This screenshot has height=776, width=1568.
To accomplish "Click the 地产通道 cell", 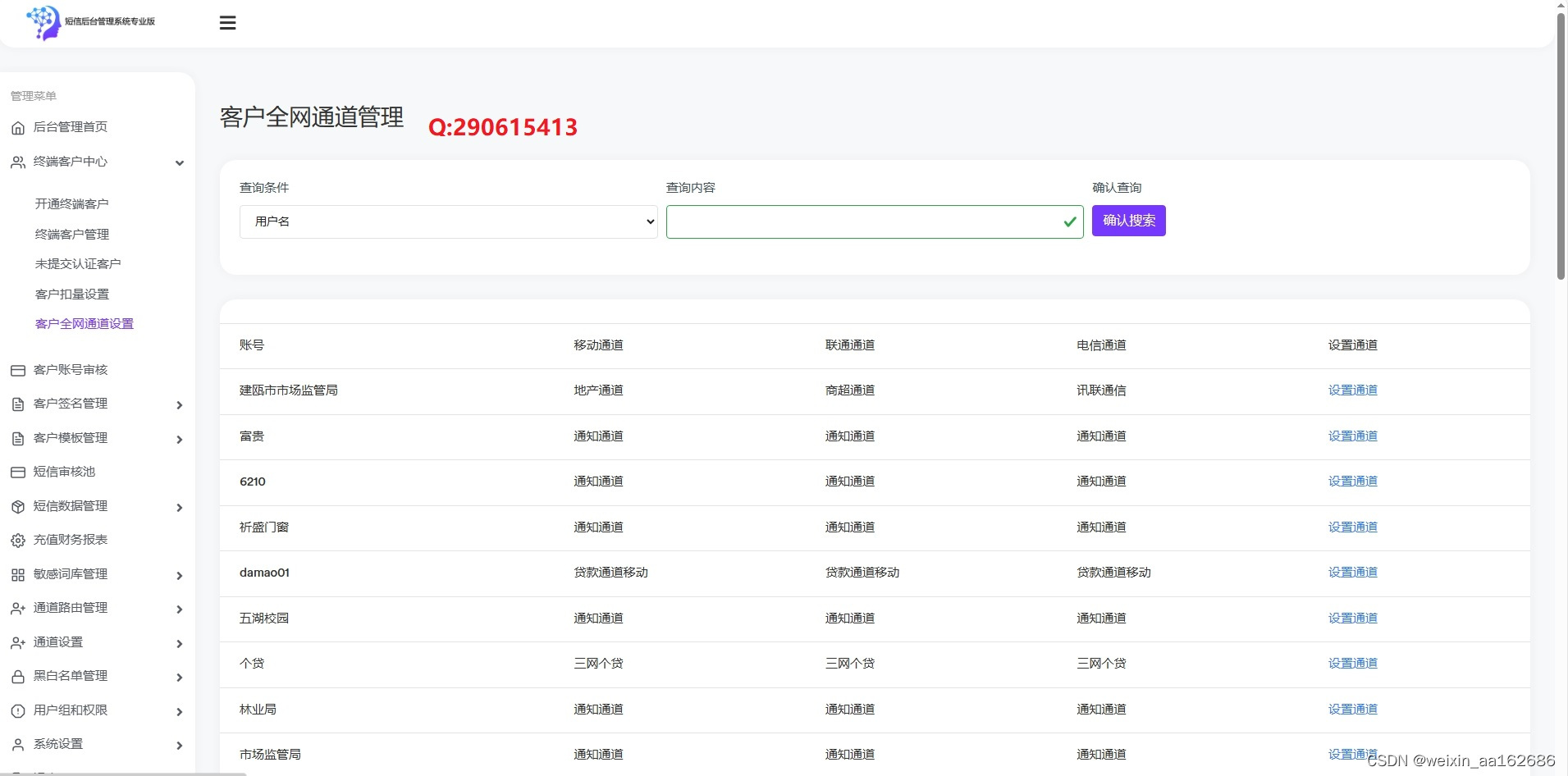I will coord(598,390).
